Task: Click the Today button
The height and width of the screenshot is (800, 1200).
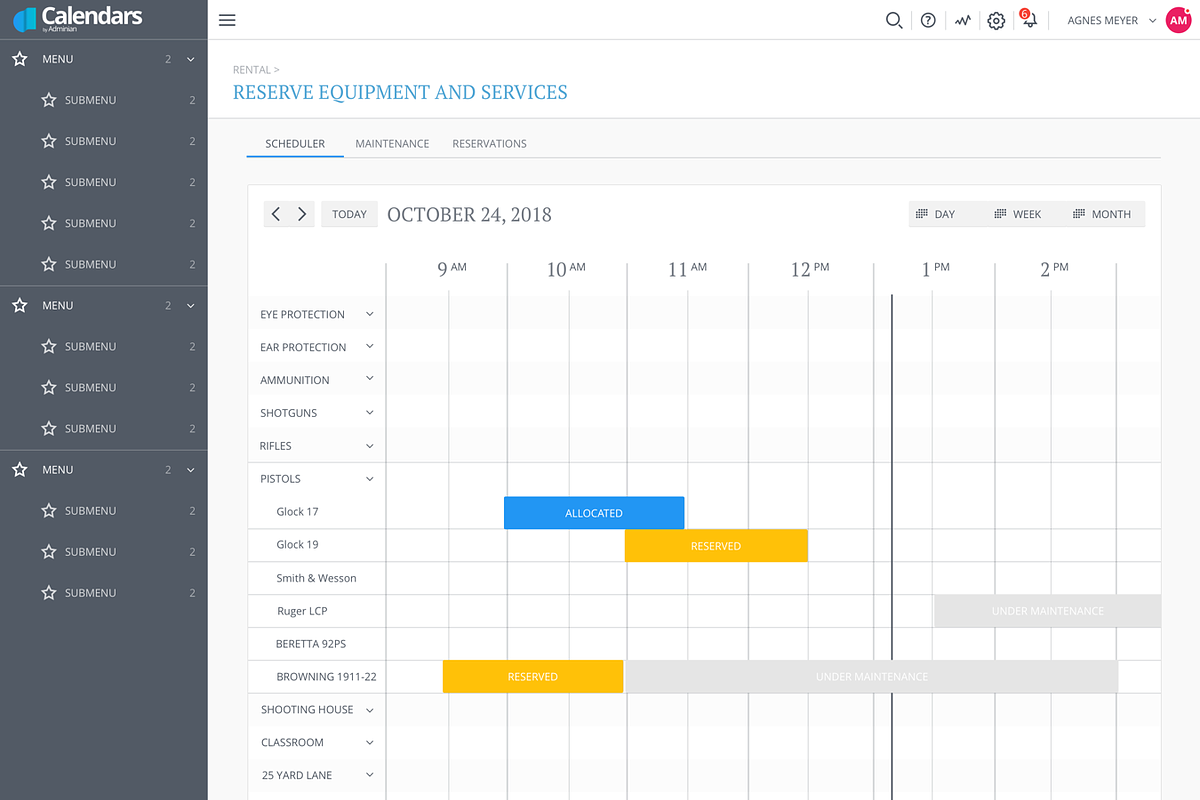Action: point(349,214)
